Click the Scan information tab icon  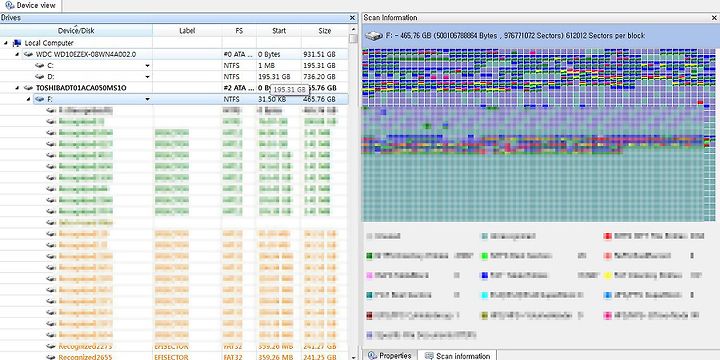coord(429,356)
